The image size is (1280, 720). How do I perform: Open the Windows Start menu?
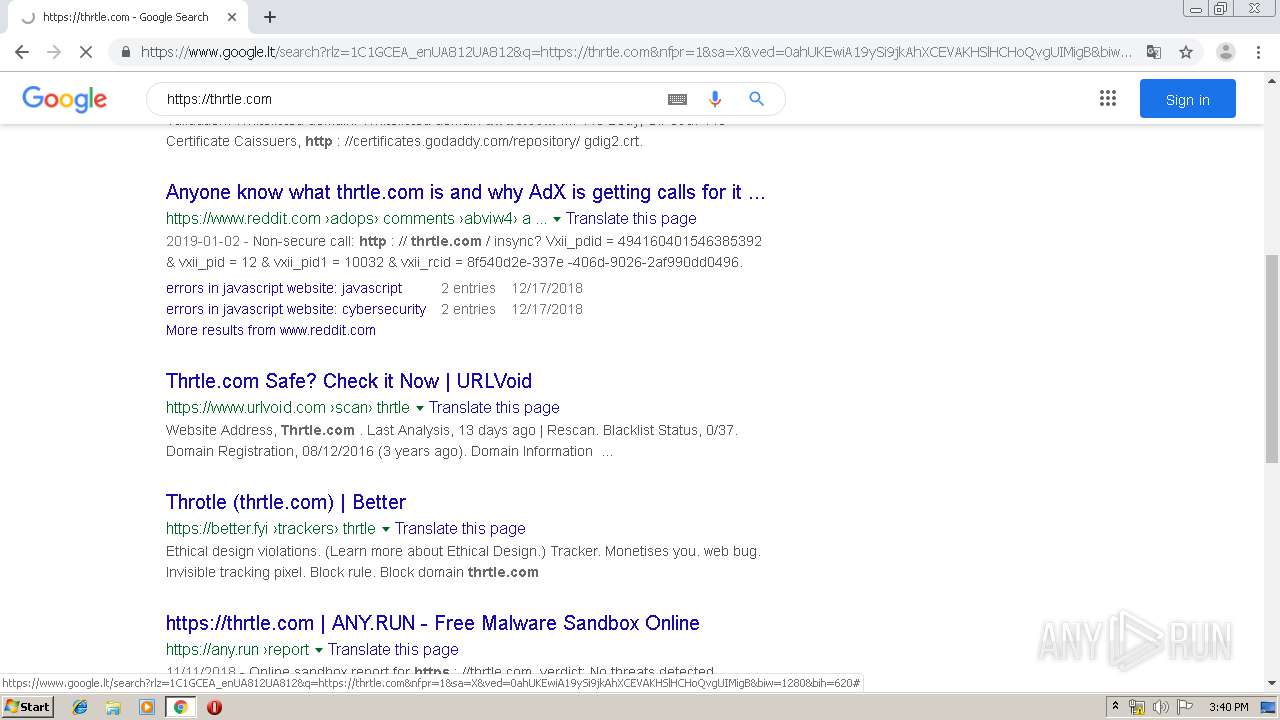click(27, 707)
